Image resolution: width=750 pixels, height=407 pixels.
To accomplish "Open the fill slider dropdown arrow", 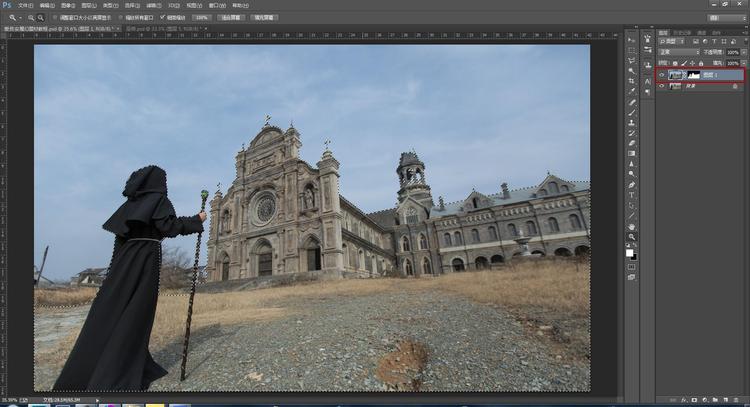I will tap(743, 63).
